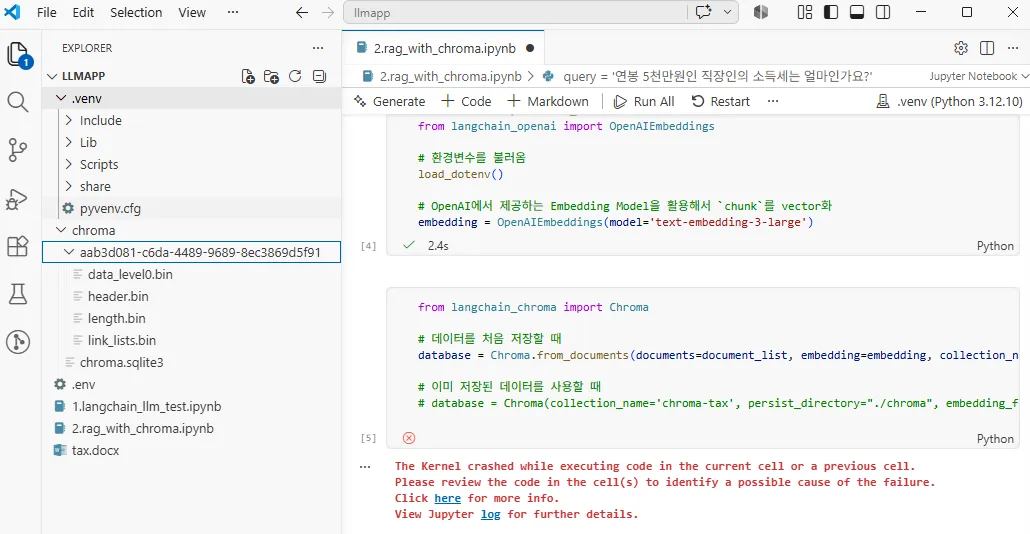Click Generate in notebook toolbar
1030x534 pixels.
(390, 101)
